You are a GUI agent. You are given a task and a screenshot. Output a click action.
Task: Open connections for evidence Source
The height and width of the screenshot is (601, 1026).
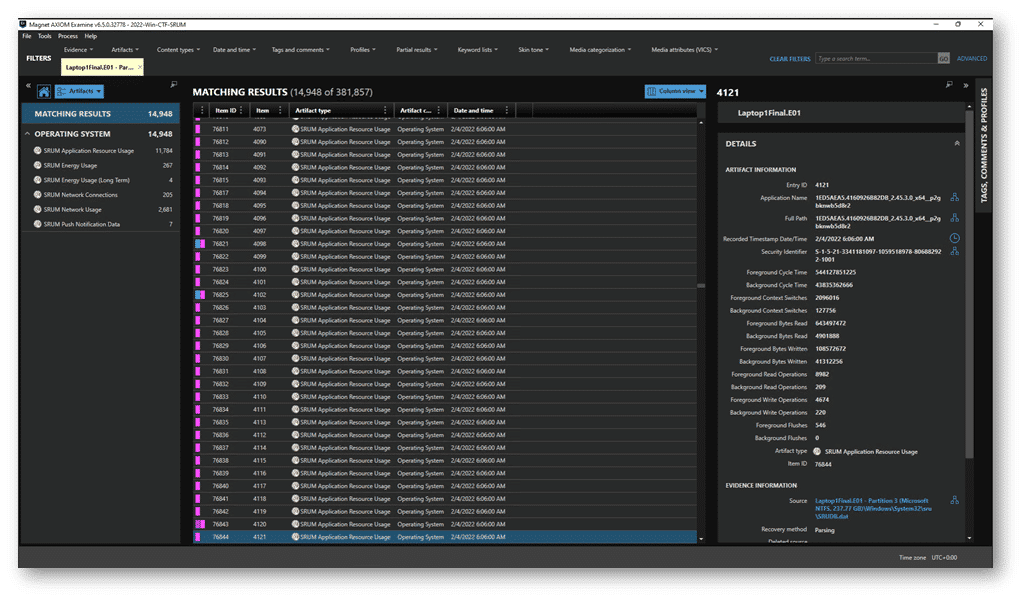[x=955, y=500]
